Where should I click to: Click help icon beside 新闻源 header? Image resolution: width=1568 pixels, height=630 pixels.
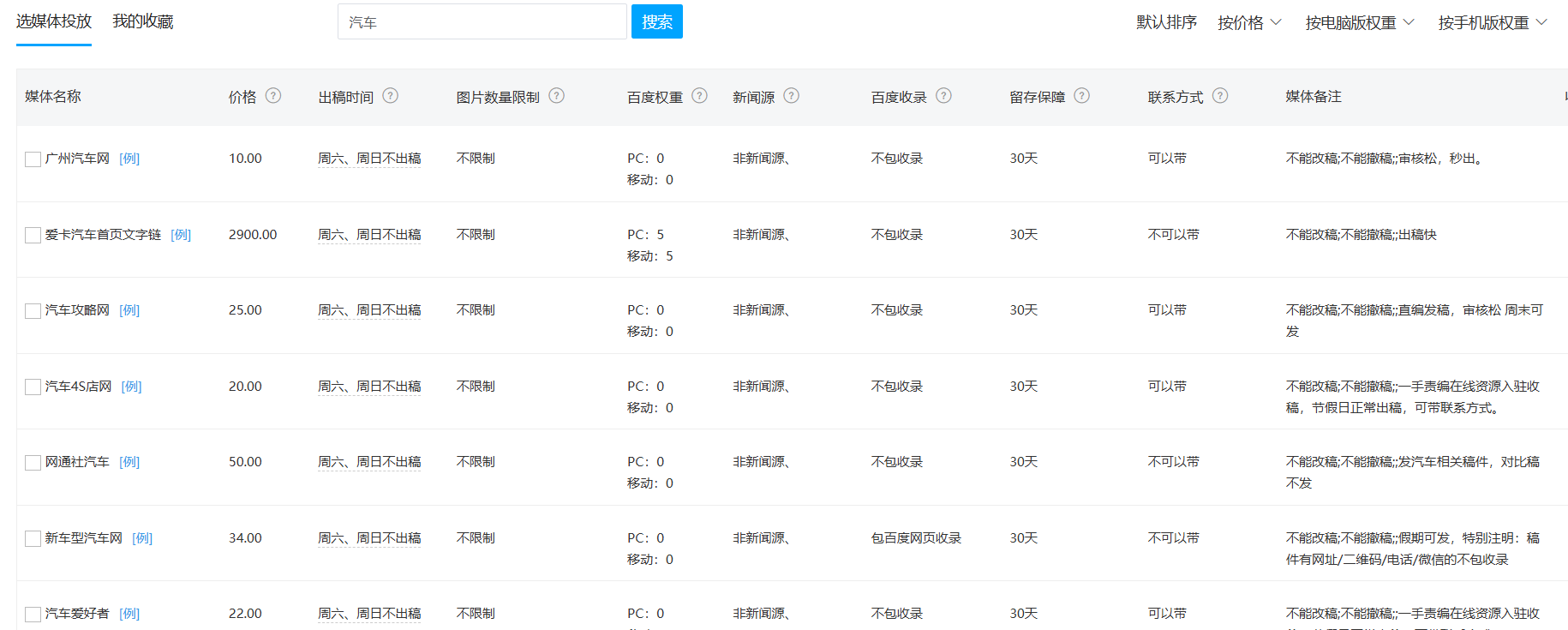(792, 96)
